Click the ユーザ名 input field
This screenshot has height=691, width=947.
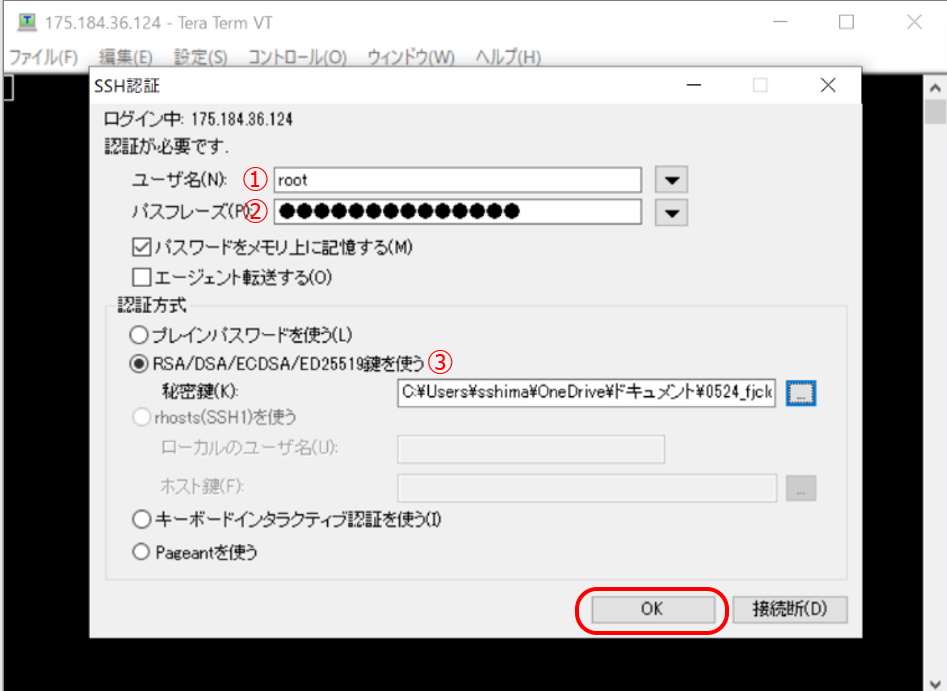tap(457, 180)
